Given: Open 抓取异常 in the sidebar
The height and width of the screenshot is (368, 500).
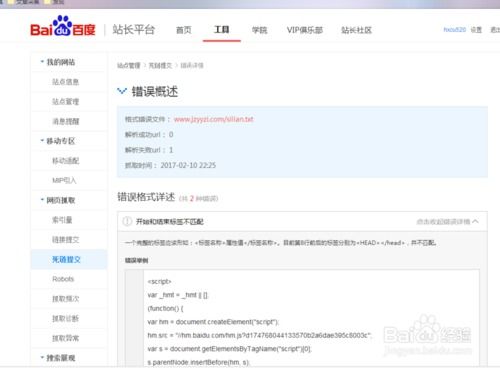Looking at the screenshot, I should click(x=66, y=338).
